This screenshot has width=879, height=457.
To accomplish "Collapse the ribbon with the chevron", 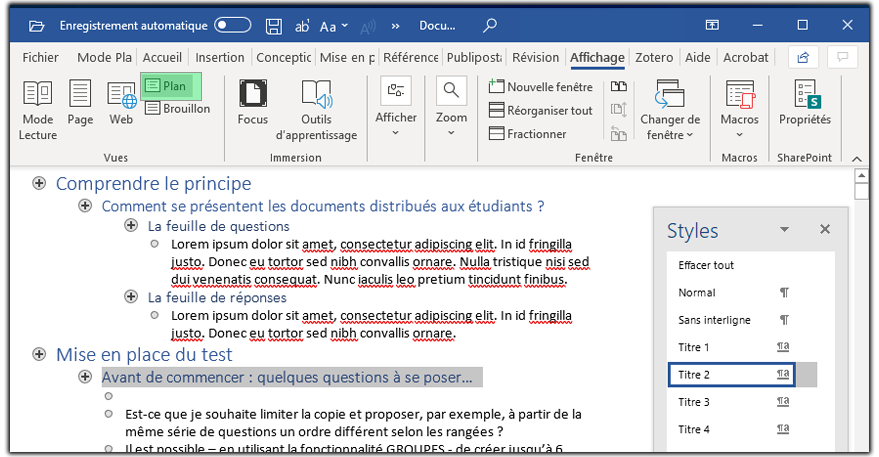I will pyautogui.click(x=857, y=159).
